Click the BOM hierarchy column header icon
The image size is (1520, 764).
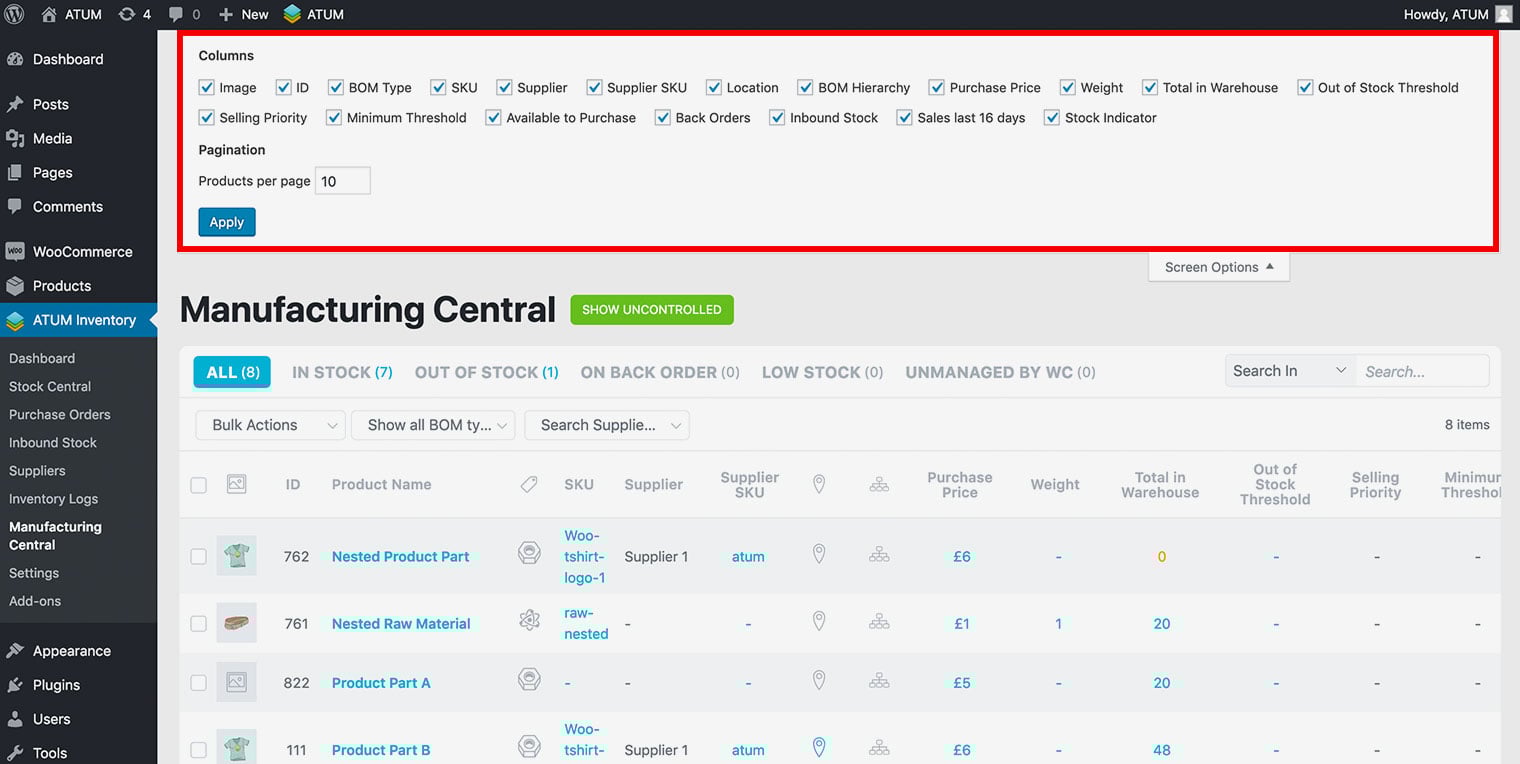(x=879, y=484)
